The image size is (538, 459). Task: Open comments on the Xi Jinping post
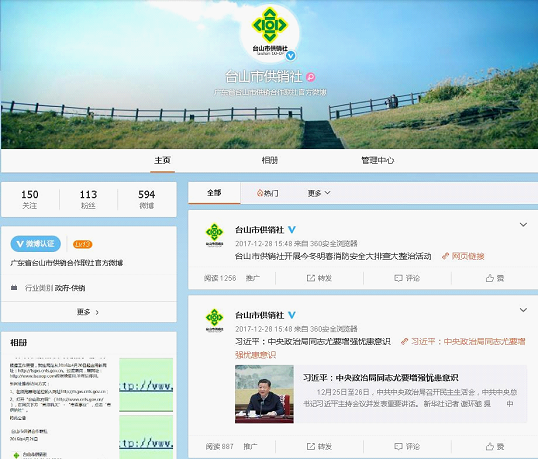(407, 446)
